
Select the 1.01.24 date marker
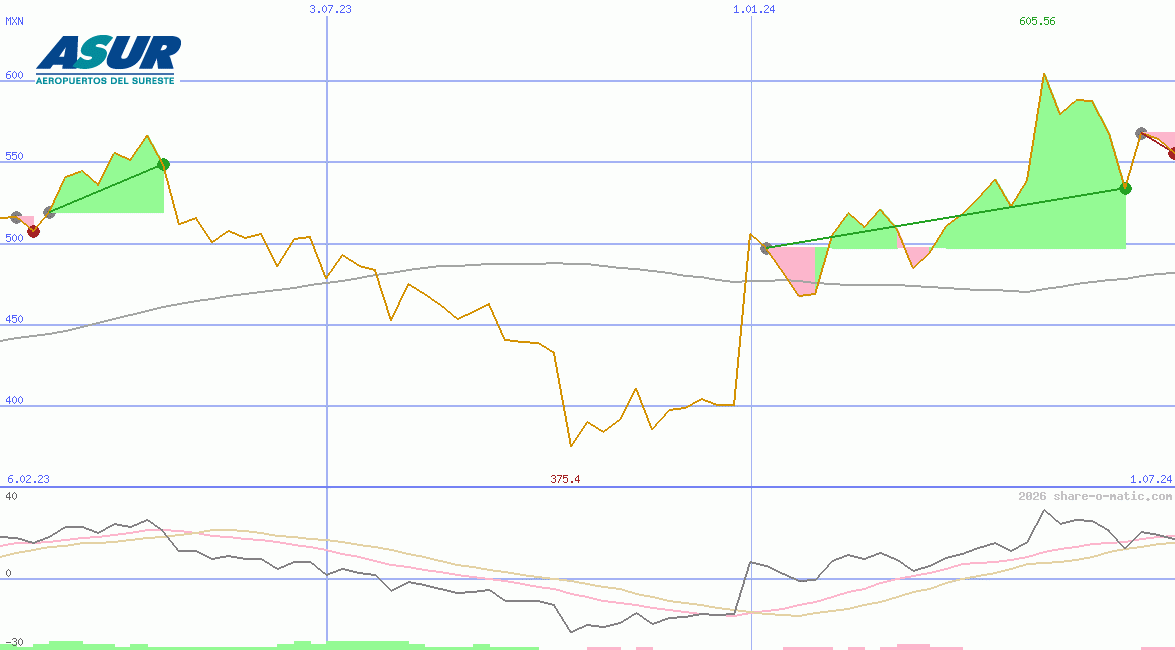point(754,8)
